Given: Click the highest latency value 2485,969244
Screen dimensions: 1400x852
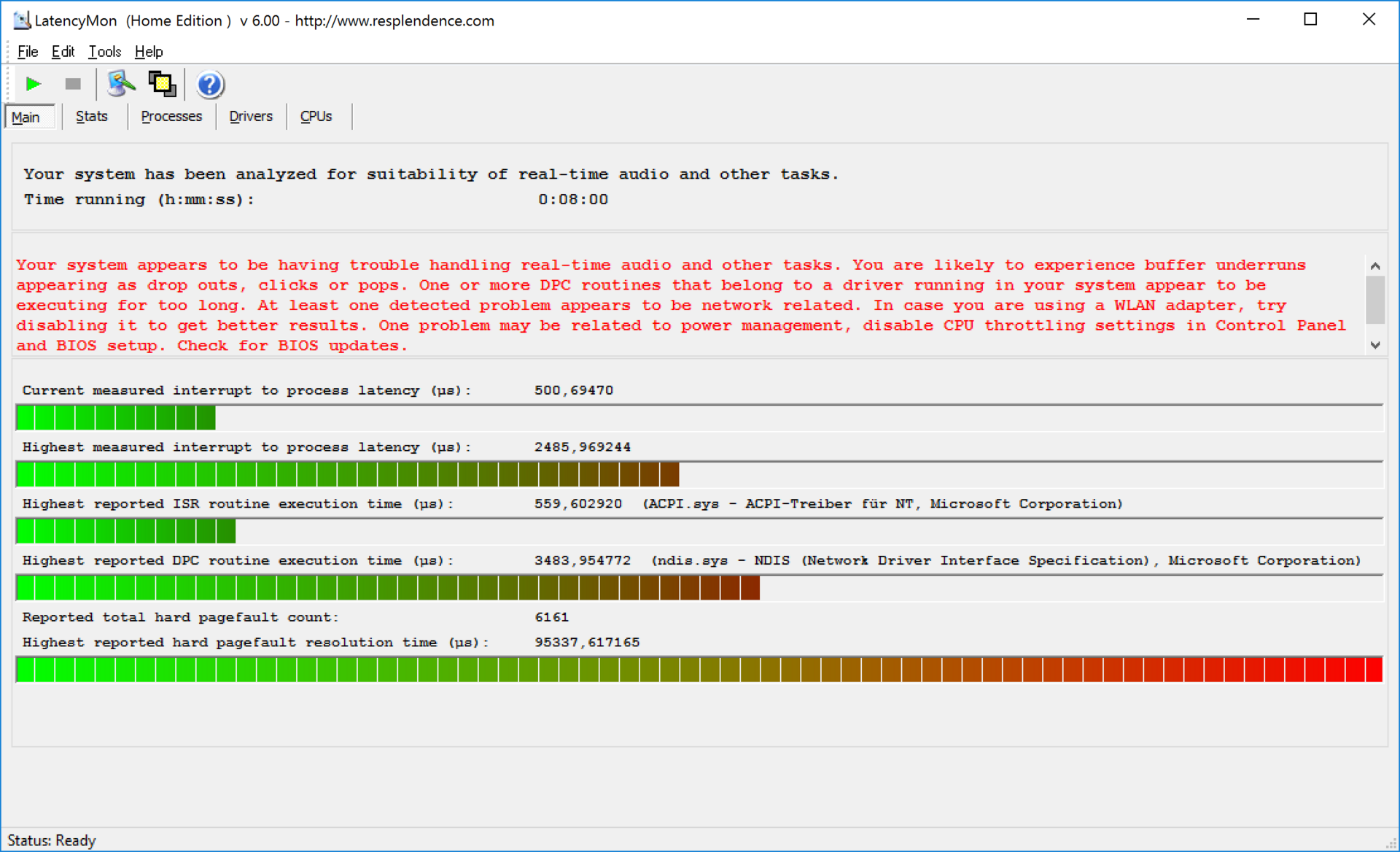Looking at the screenshot, I should [x=583, y=447].
